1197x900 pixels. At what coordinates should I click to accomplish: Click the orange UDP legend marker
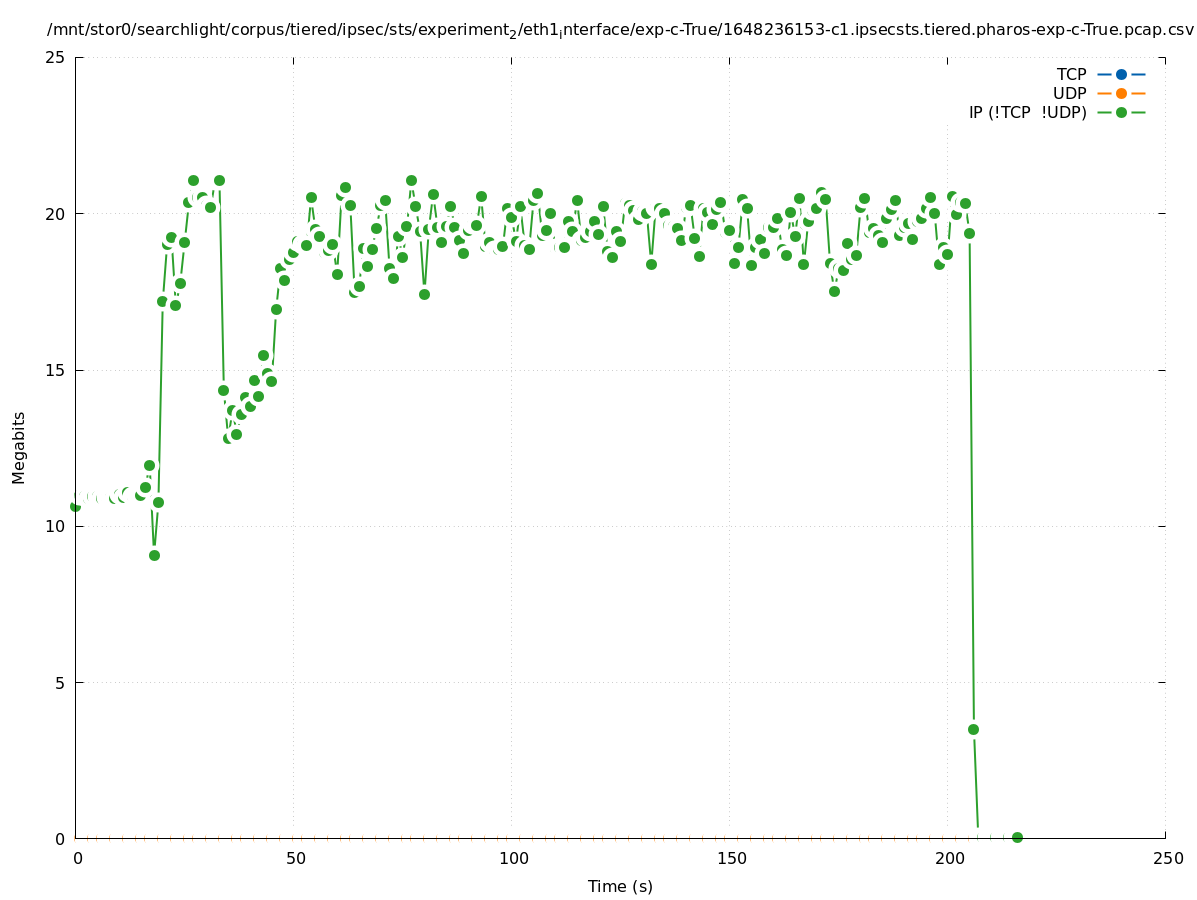pyautogui.click(x=1121, y=93)
